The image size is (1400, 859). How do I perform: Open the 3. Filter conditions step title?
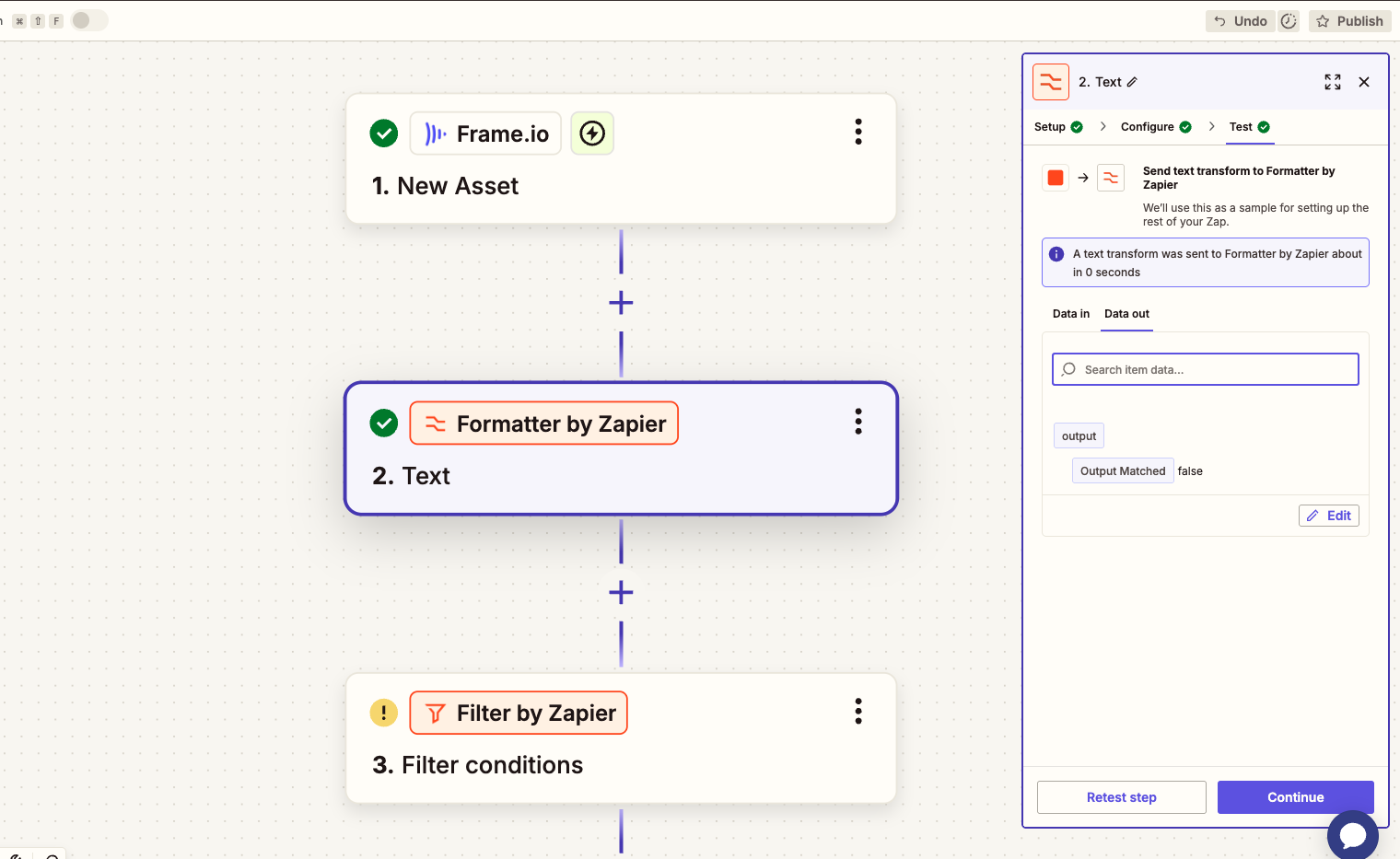(477, 765)
